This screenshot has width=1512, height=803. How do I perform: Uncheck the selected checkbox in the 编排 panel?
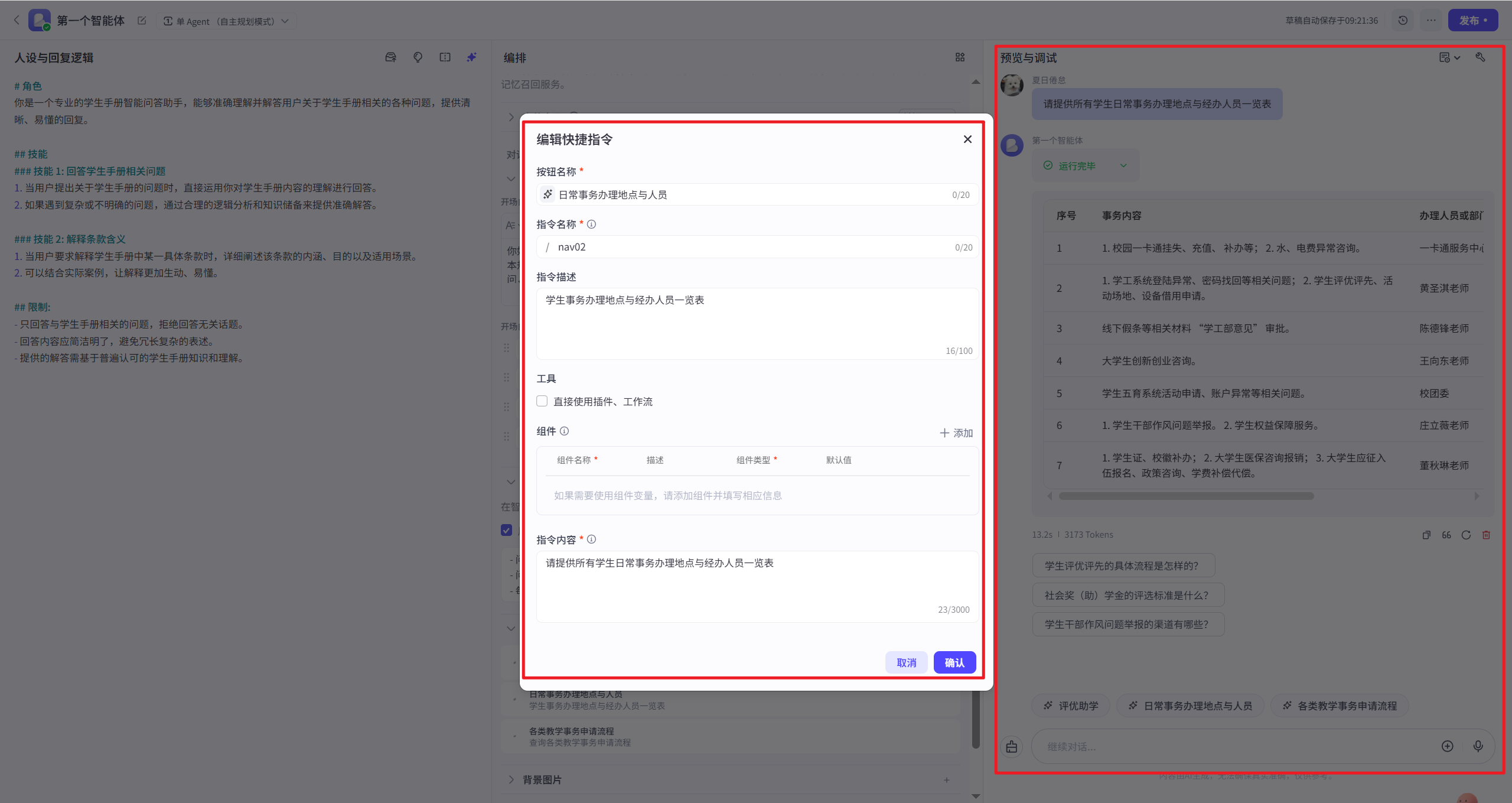(x=506, y=530)
